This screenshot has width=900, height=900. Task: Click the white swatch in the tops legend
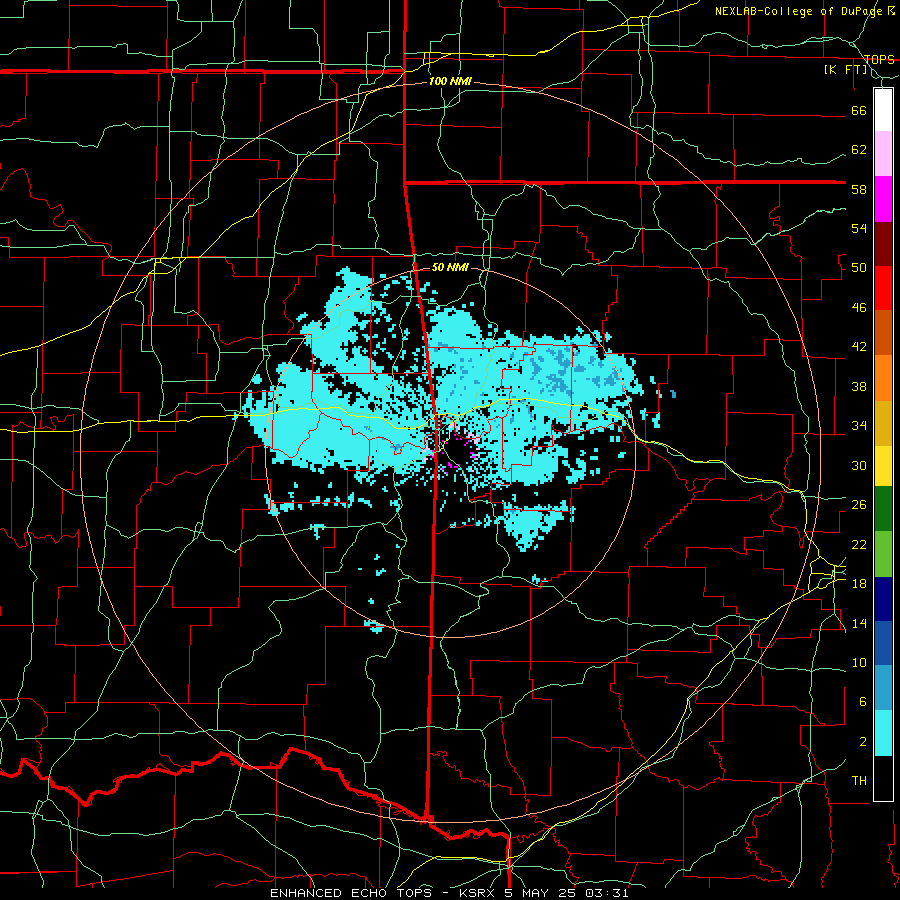point(883,110)
